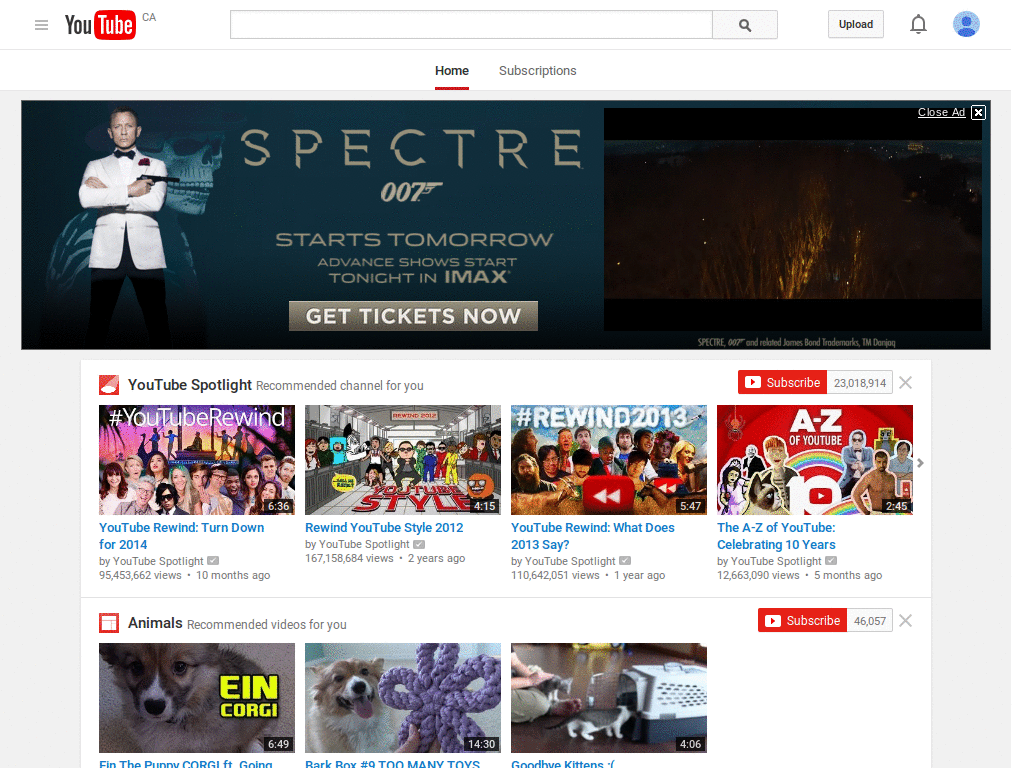Open 'YouTube Rewind: What Does 2013 Say?' title
Viewport: 1024px width, 768px height.
coord(593,536)
